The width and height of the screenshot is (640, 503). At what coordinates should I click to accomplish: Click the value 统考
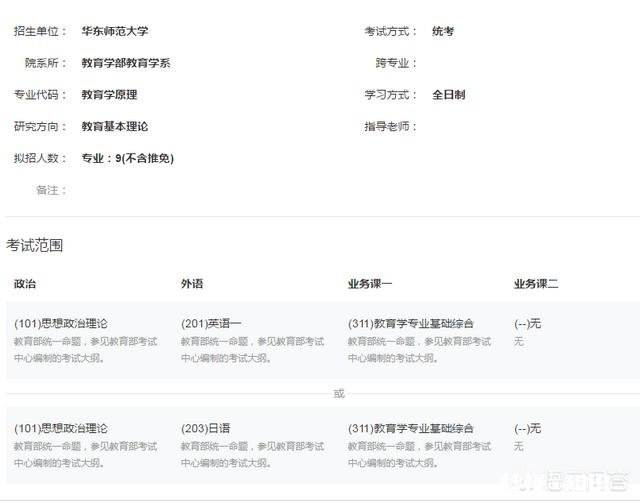click(x=443, y=31)
